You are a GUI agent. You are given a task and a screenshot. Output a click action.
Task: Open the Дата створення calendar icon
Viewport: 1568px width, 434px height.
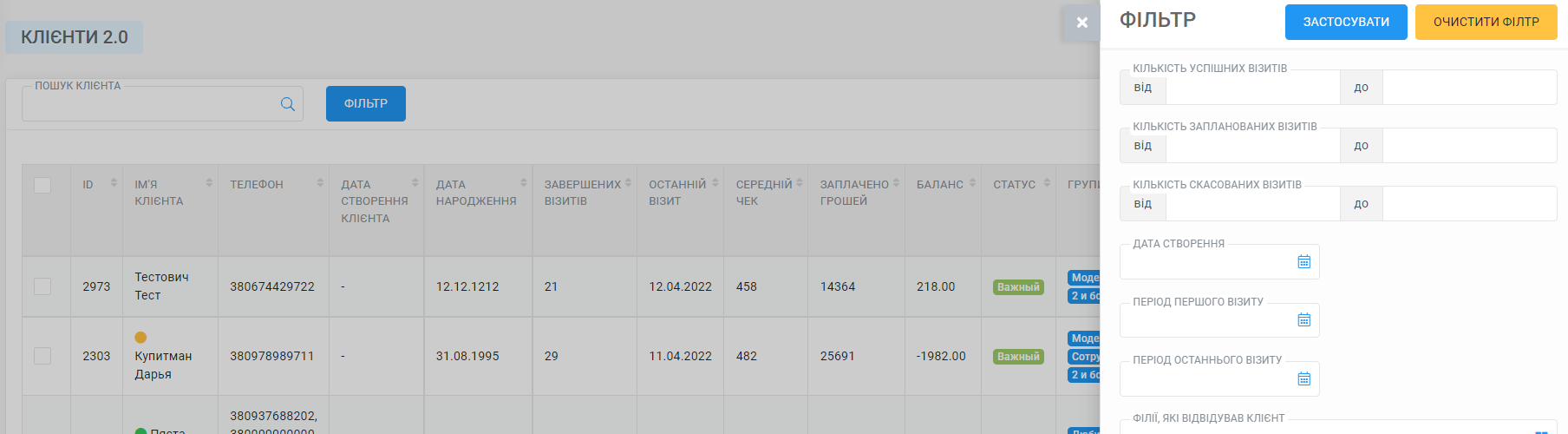pos(1303,261)
